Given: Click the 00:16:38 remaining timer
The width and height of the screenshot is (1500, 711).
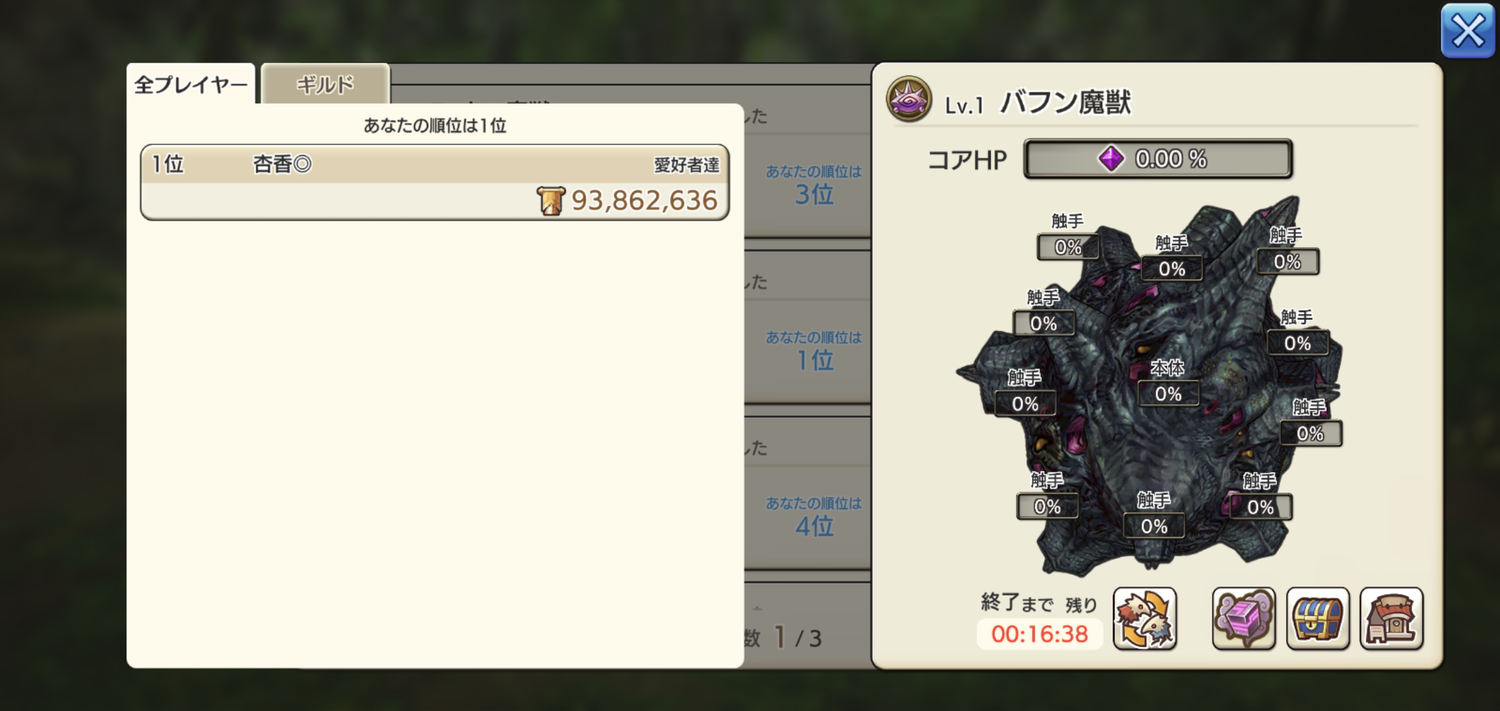Looking at the screenshot, I should (x=1040, y=634).
